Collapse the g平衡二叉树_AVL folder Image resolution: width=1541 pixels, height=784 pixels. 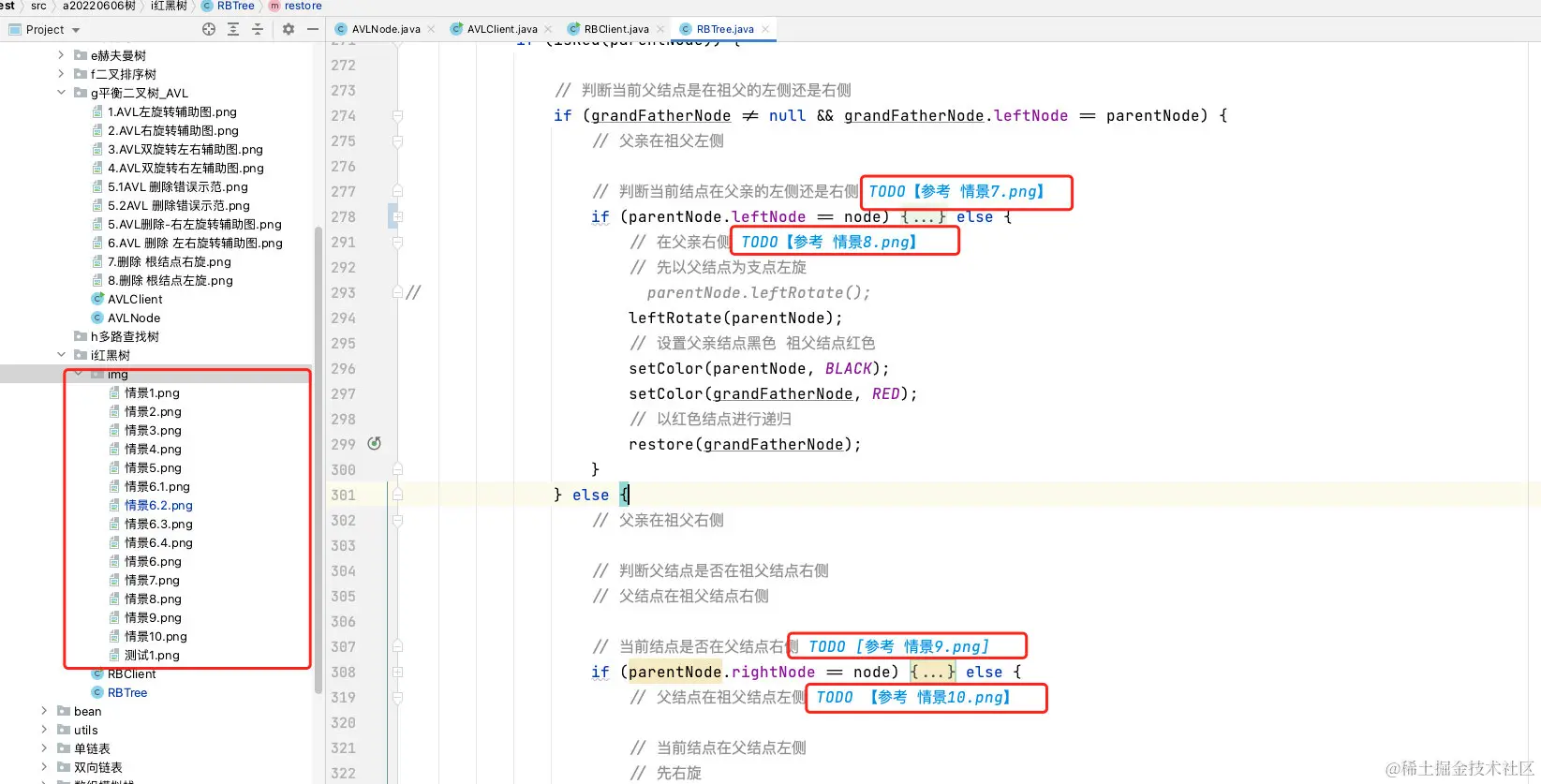click(x=62, y=93)
